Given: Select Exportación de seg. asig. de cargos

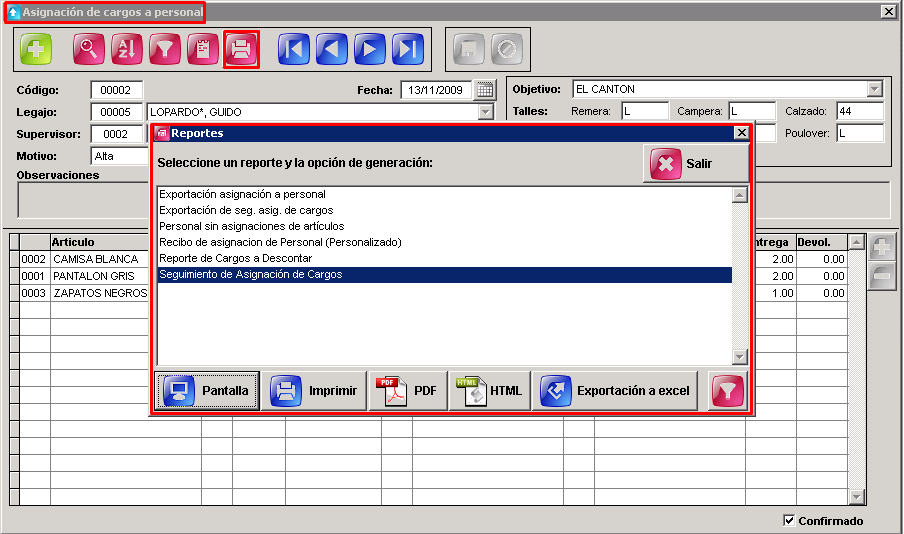Looking at the screenshot, I should (x=445, y=210).
